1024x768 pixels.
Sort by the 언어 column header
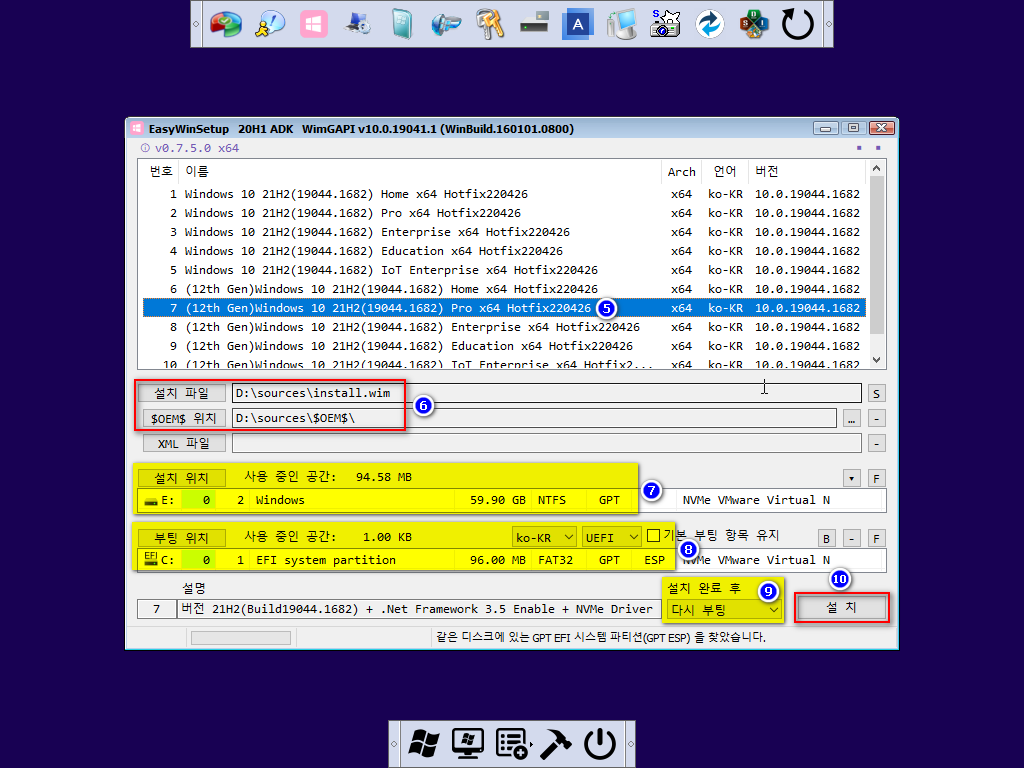tap(724, 171)
